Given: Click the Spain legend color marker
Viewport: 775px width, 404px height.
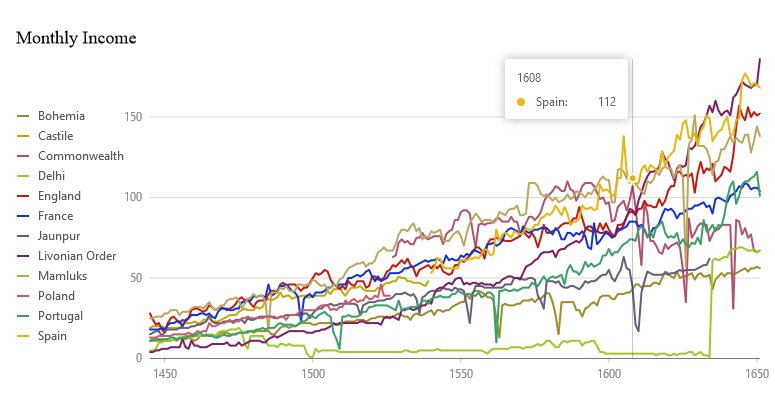Looking at the screenshot, I should (x=24, y=336).
